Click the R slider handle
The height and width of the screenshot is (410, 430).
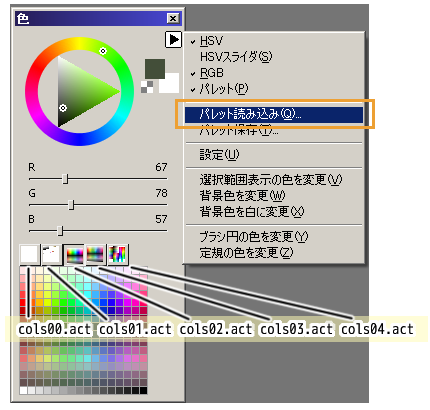[65, 179]
